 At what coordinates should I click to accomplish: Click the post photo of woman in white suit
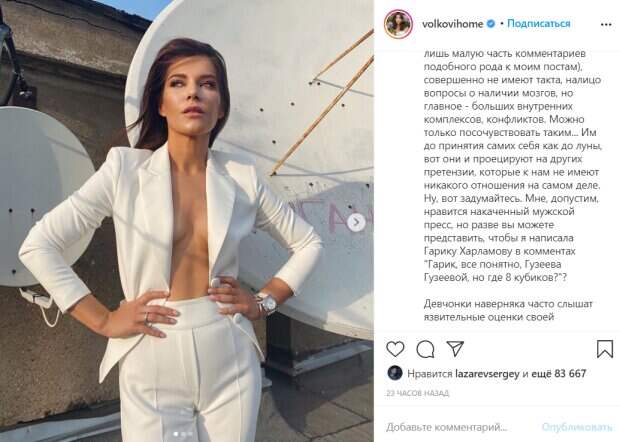coord(187,221)
